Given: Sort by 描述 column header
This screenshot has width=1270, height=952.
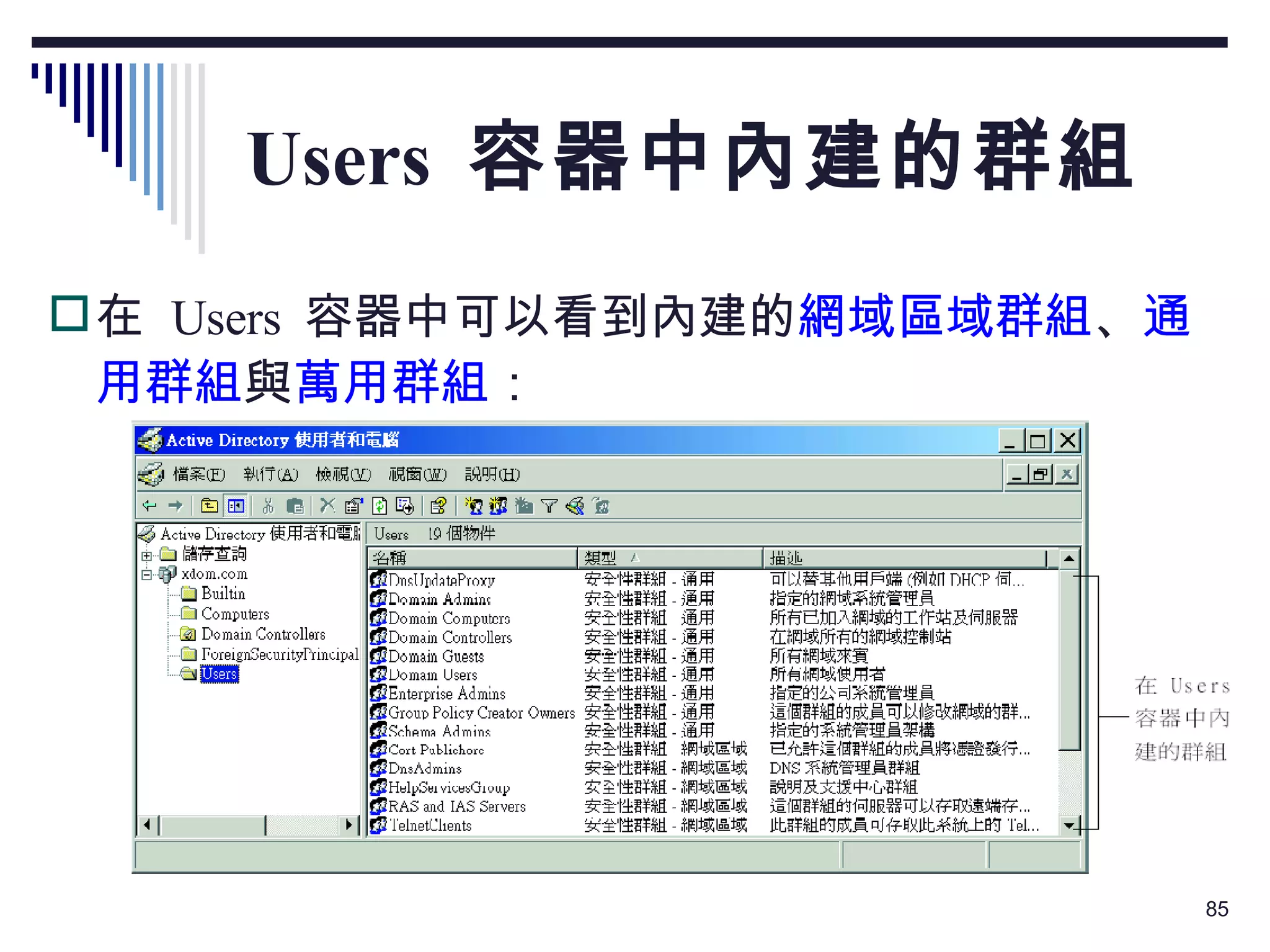Looking at the screenshot, I should click(x=905, y=558).
